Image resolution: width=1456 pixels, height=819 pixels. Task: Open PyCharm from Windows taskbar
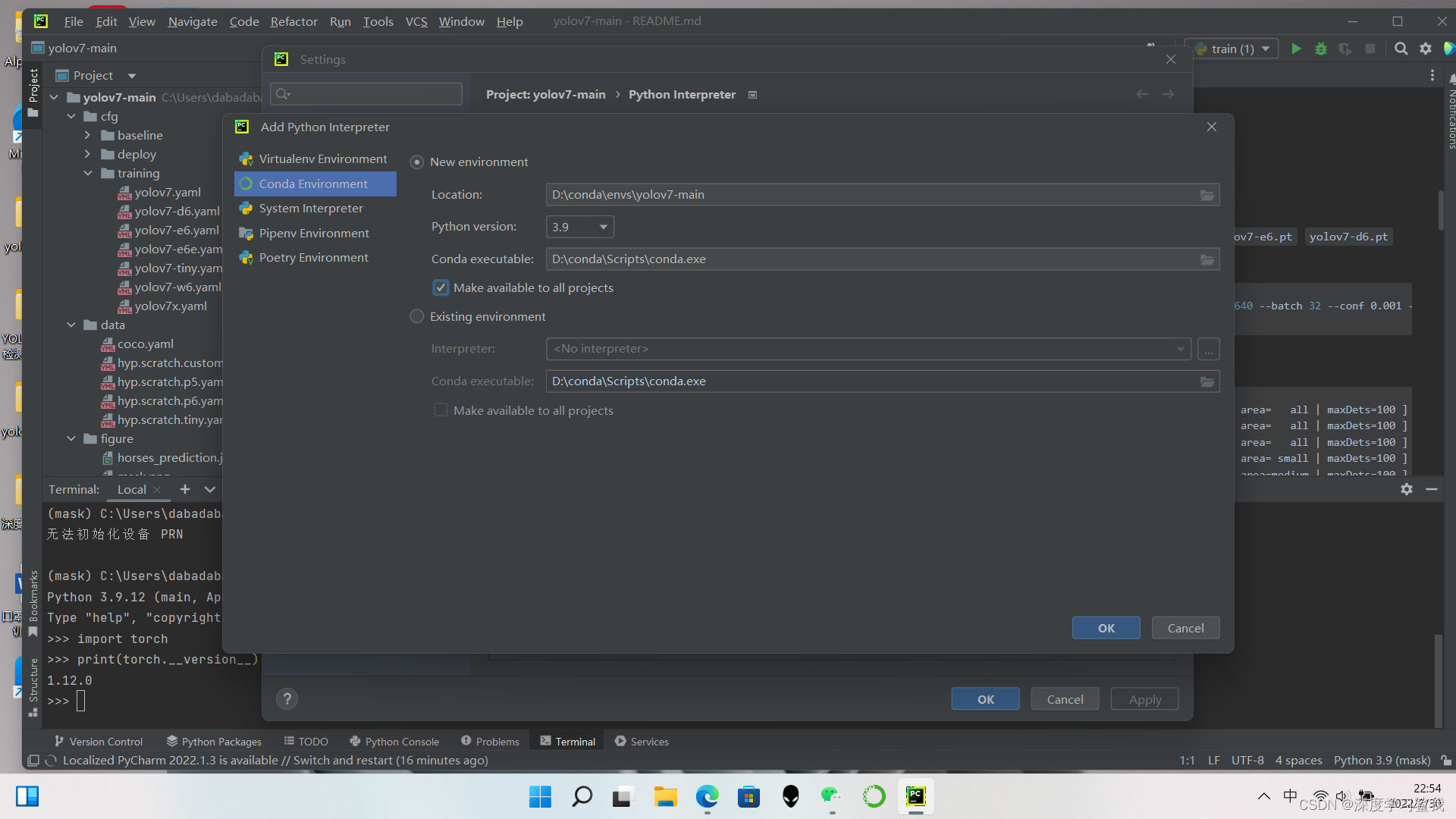pos(916,796)
